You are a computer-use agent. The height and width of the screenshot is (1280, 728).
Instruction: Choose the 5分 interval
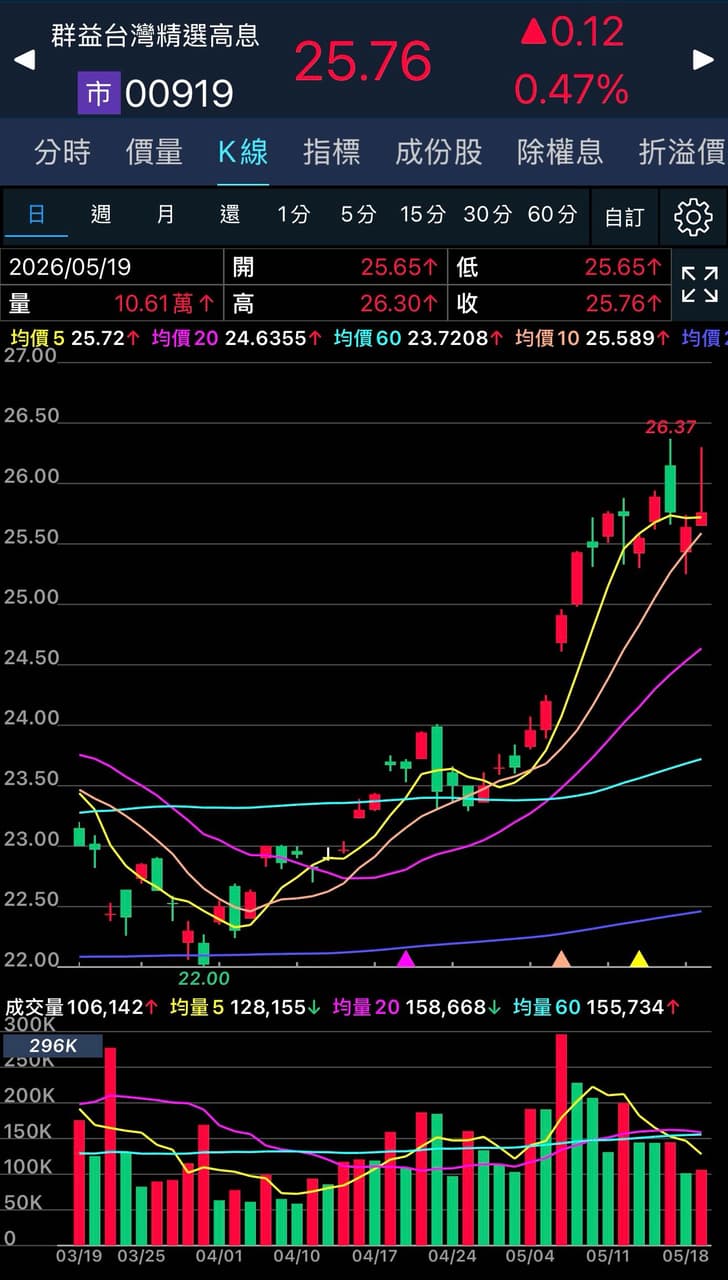coord(358,214)
